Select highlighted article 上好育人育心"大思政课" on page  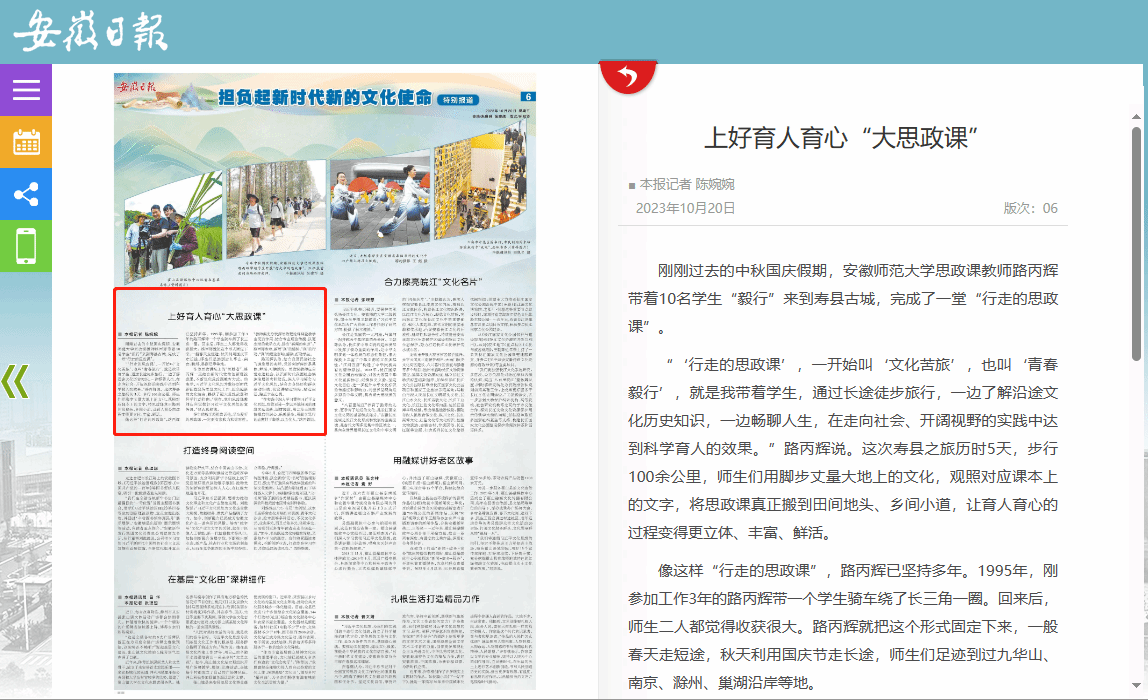click(220, 362)
